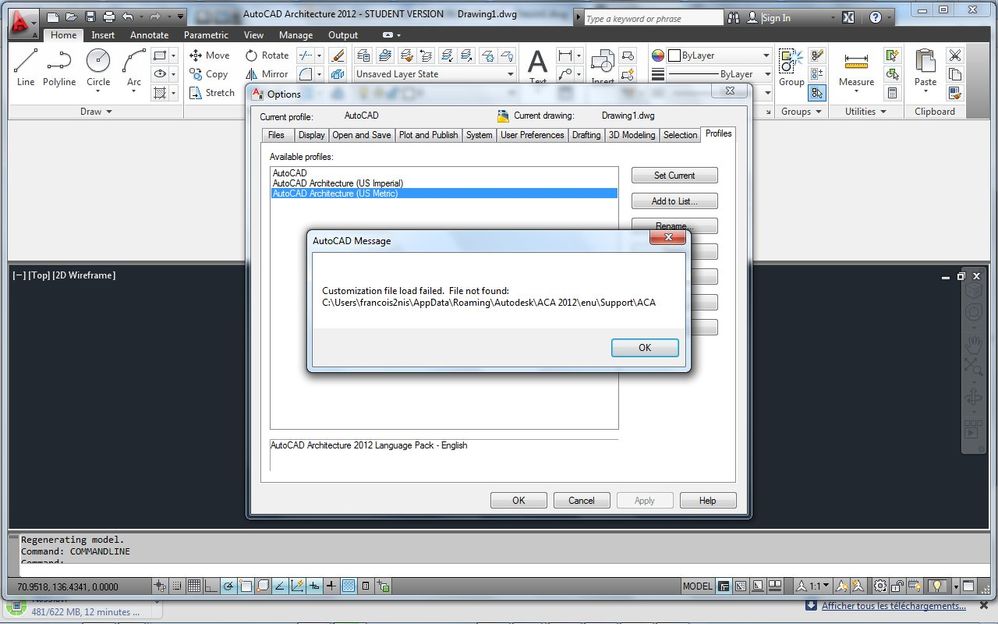The width and height of the screenshot is (998, 624).
Task: Switch to the Display tab in Options
Action: [311, 135]
